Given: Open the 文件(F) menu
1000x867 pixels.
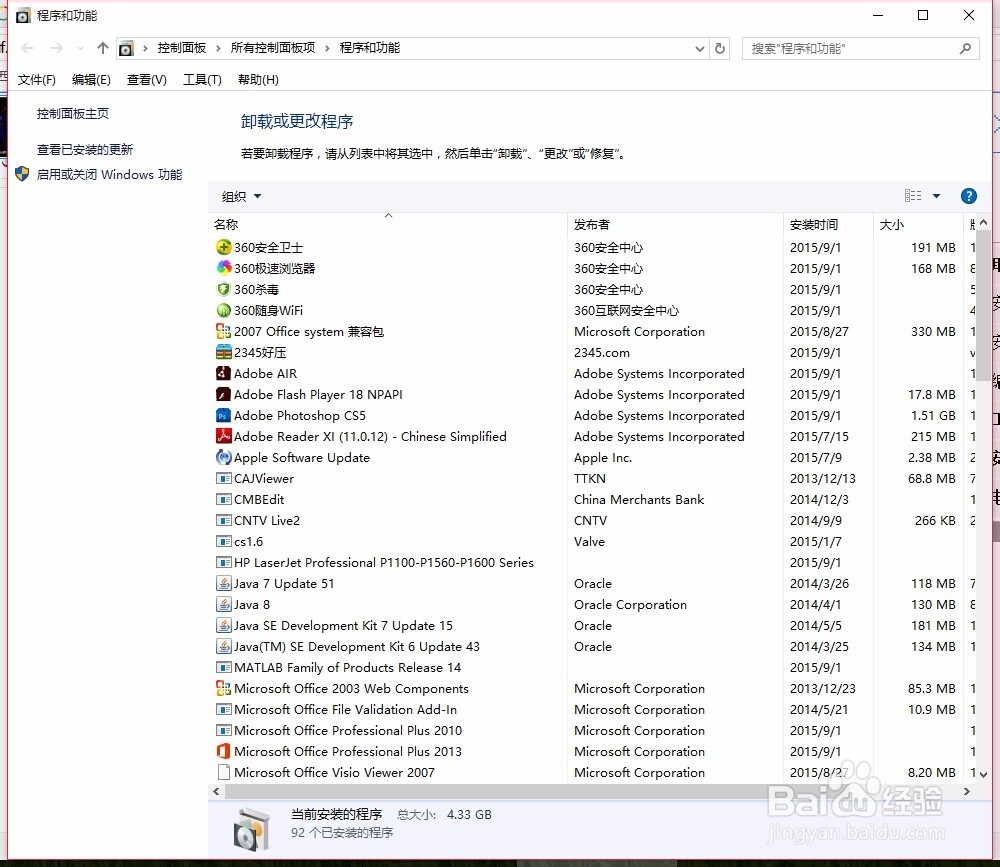Looking at the screenshot, I should (x=36, y=80).
